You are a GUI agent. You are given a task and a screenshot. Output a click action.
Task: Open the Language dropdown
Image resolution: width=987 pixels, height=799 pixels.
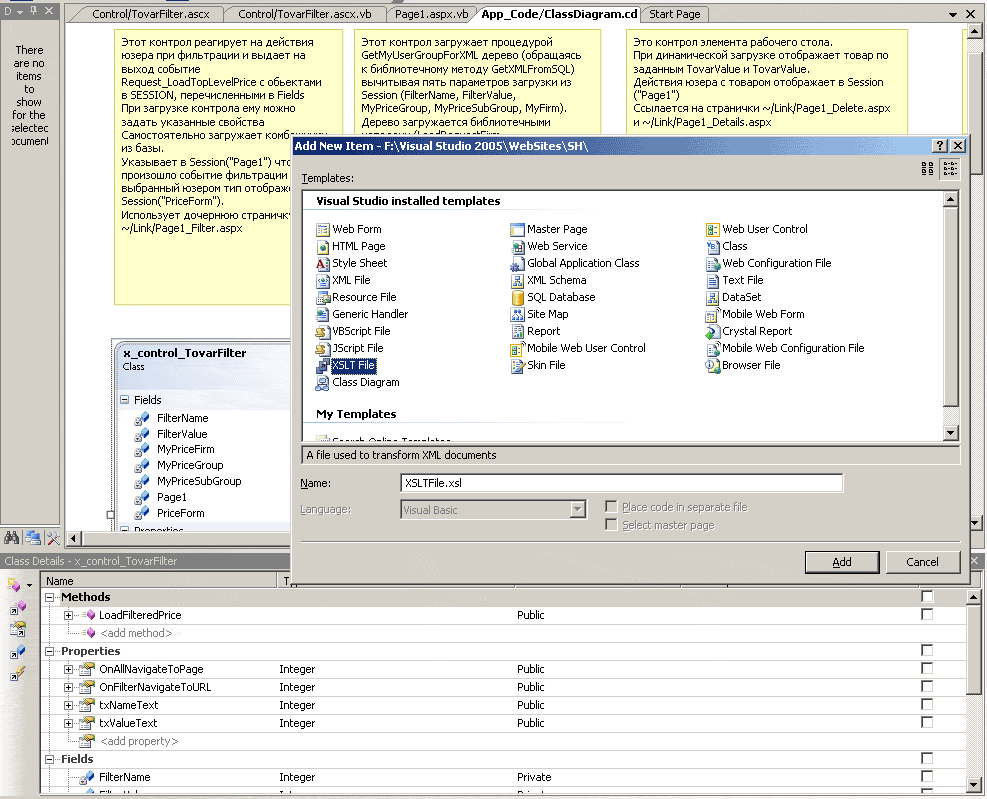point(577,509)
